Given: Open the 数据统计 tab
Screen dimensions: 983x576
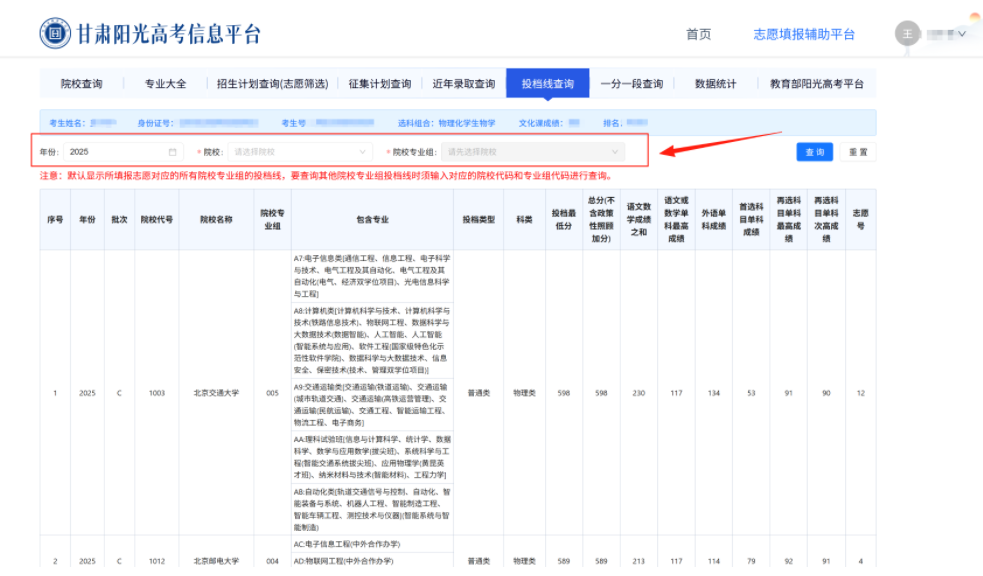Looking at the screenshot, I should [x=715, y=84].
